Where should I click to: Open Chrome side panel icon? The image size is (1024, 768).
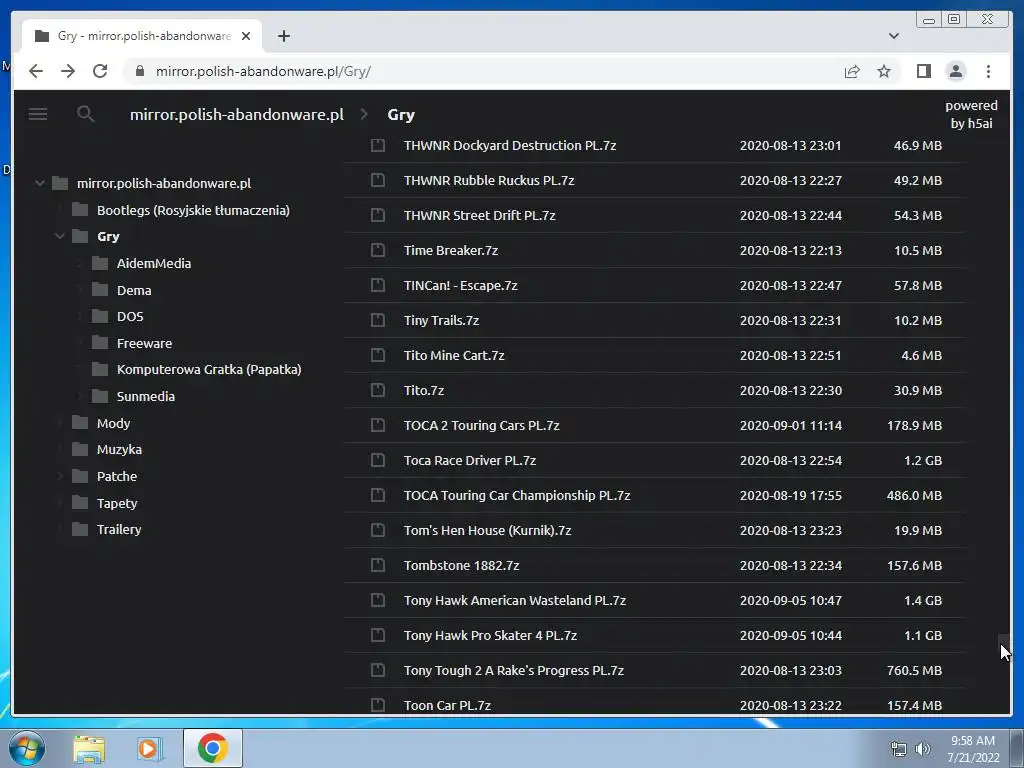click(x=923, y=71)
